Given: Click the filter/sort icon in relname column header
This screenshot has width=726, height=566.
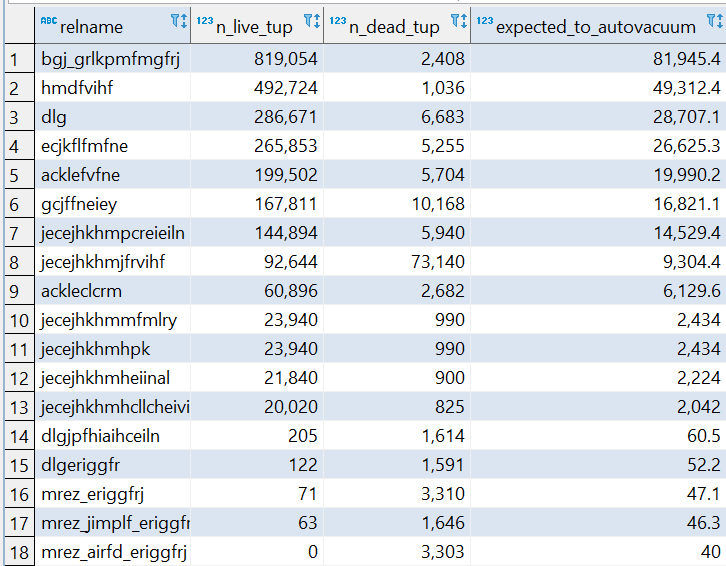Looking at the screenshot, I should [x=177, y=21].
